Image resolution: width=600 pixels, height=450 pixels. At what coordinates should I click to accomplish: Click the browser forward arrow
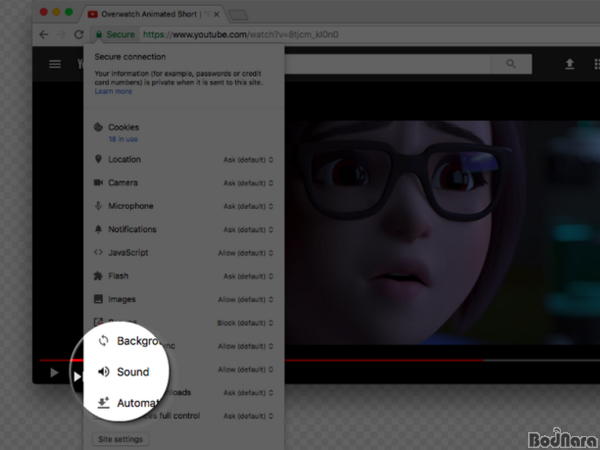[x=61, y=34]
